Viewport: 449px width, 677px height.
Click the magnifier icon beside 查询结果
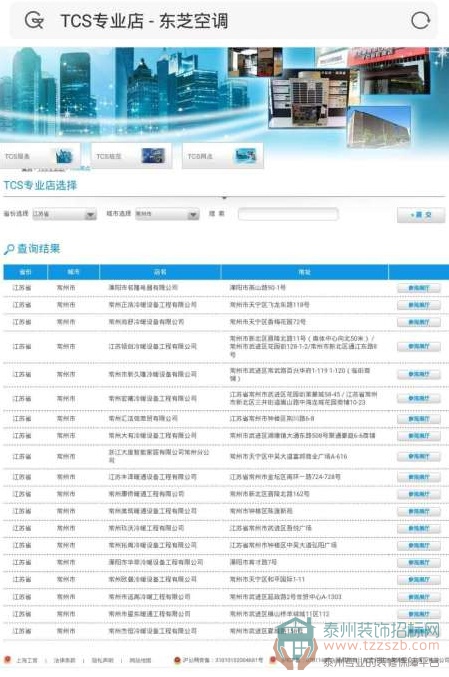pyautogui.click(x=9, y=249)
